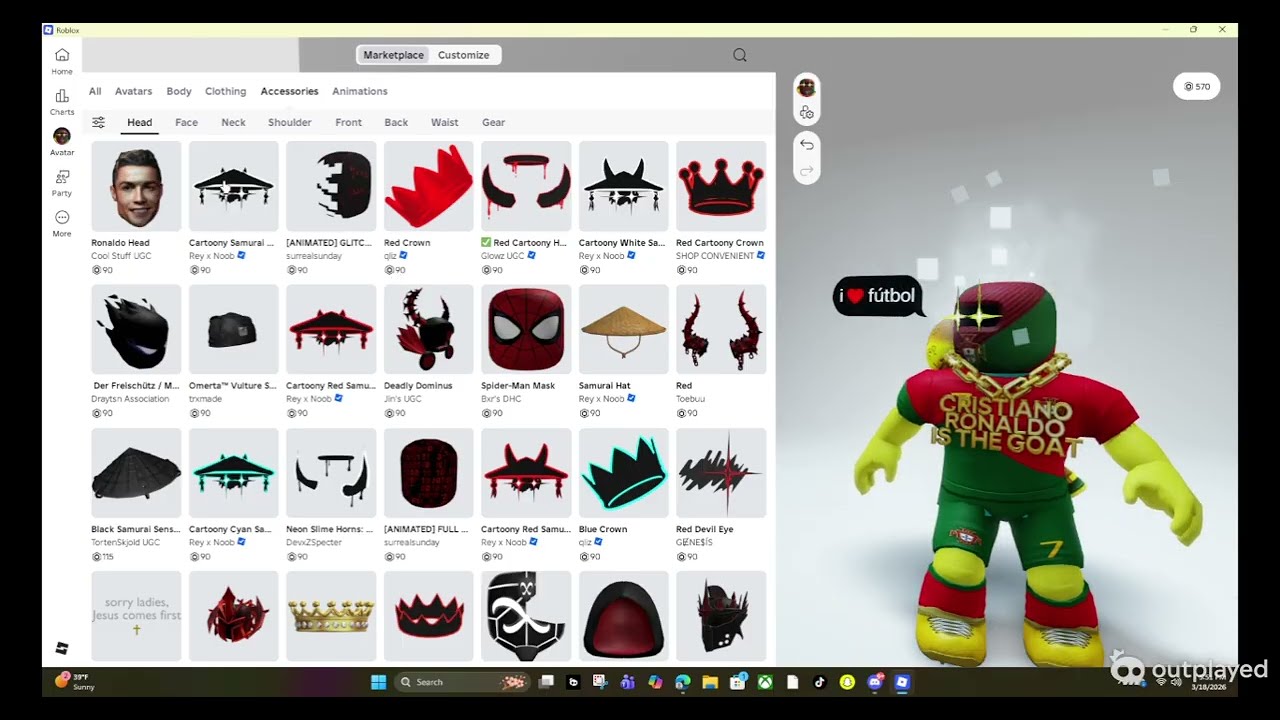Click the 'surrealsunday' creator under GLITC... item

click(x=314, y=256)
